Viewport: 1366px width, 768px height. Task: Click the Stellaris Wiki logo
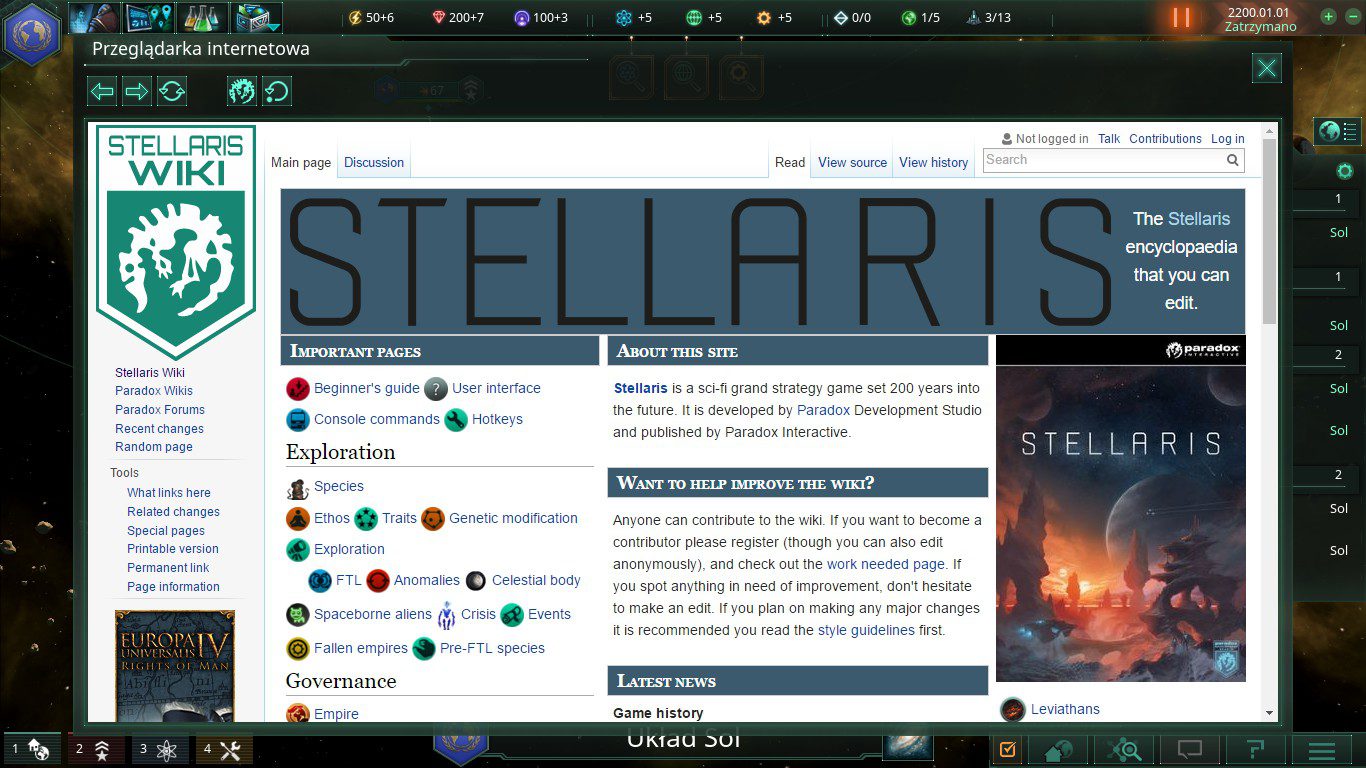point(176,242)
